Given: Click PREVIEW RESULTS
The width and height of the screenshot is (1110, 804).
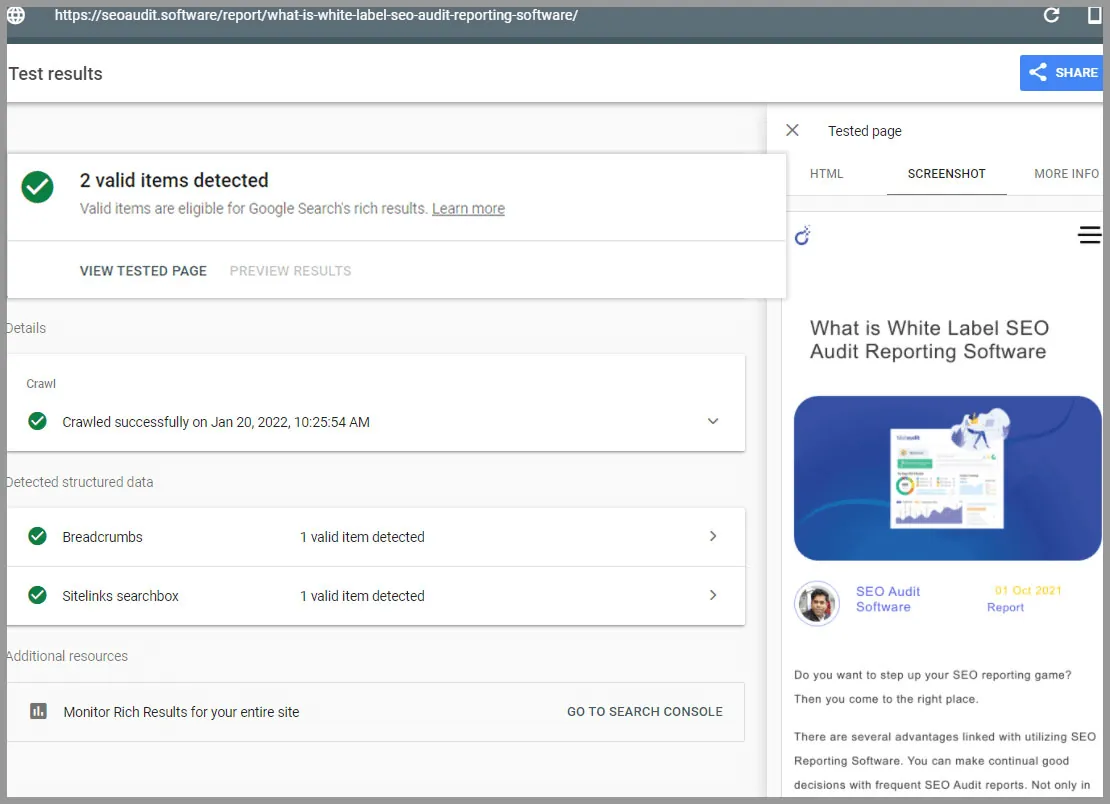Looking at the screenshot, I should tap(290, 271).
